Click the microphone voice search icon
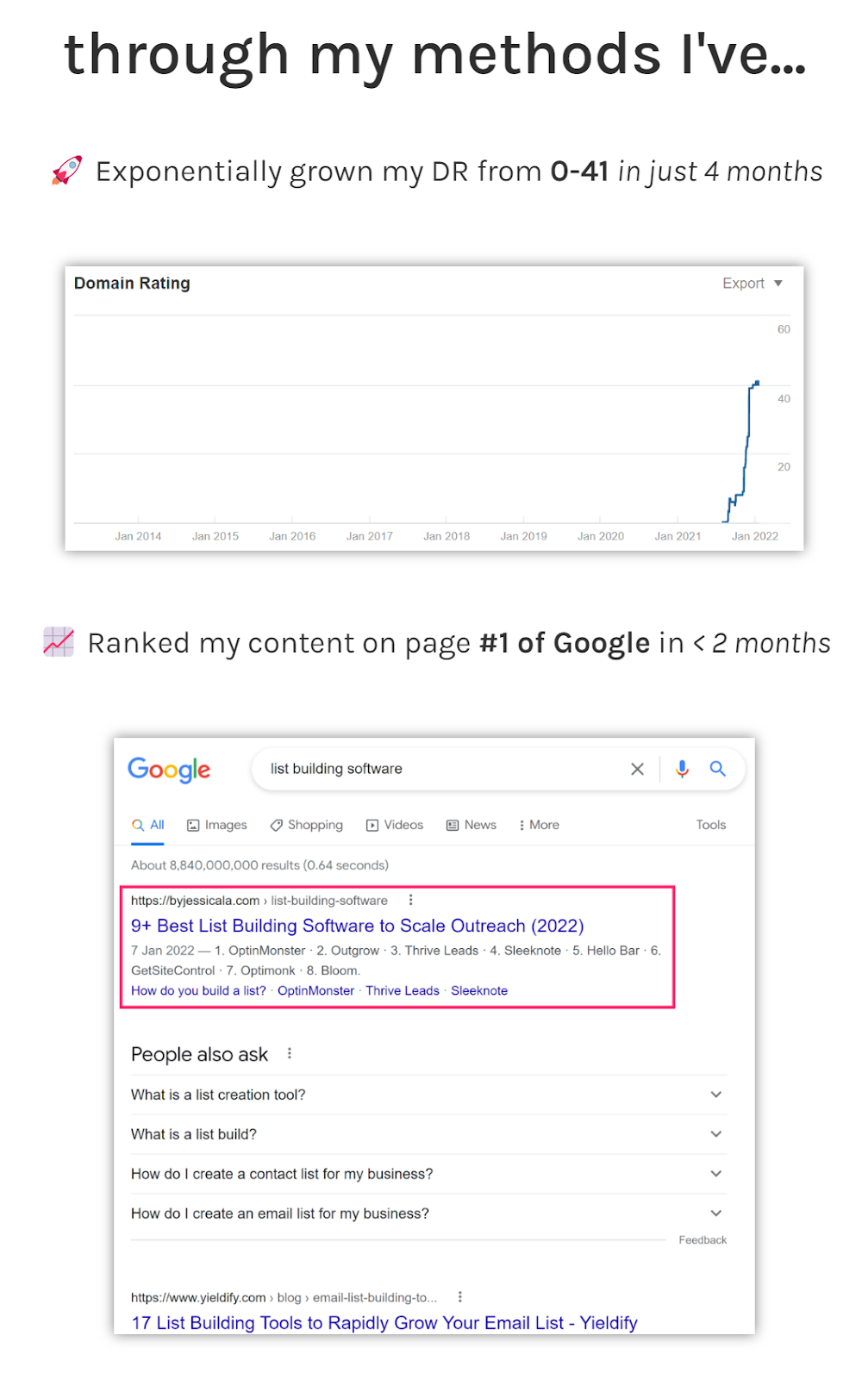This screenshot has height=1379, width=868. (x=682, y=769)
